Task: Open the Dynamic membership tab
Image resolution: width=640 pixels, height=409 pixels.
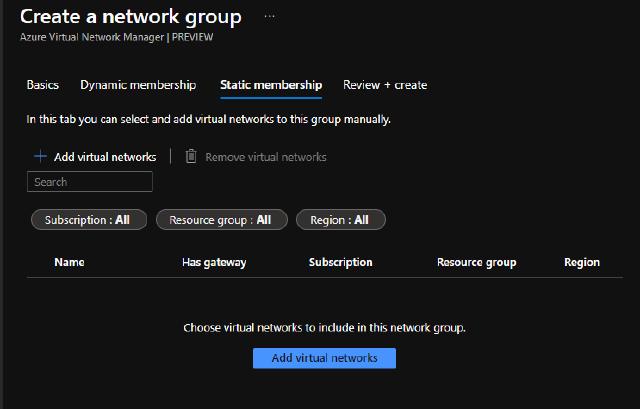Action: [x=138, y=85]
